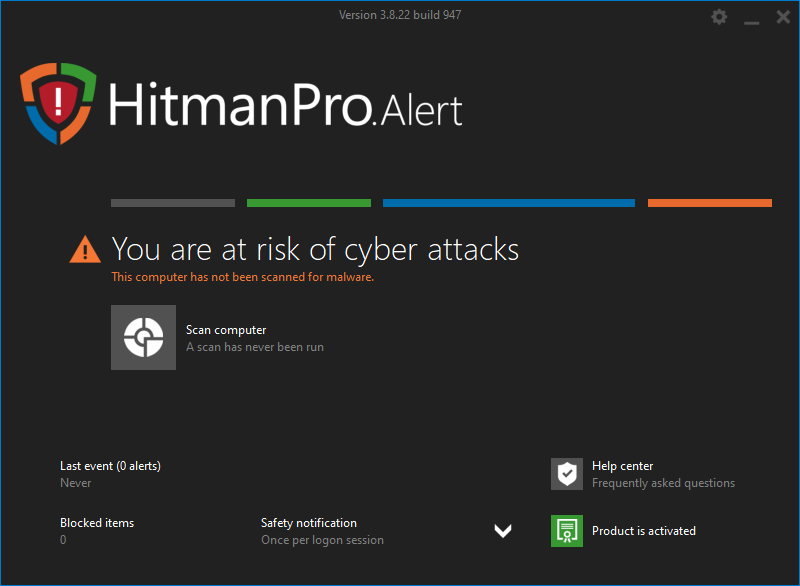The width and height of the screenshot is (800, 586).
Task: Click 'Frequently asked questions' text
Action: [663, 482]
